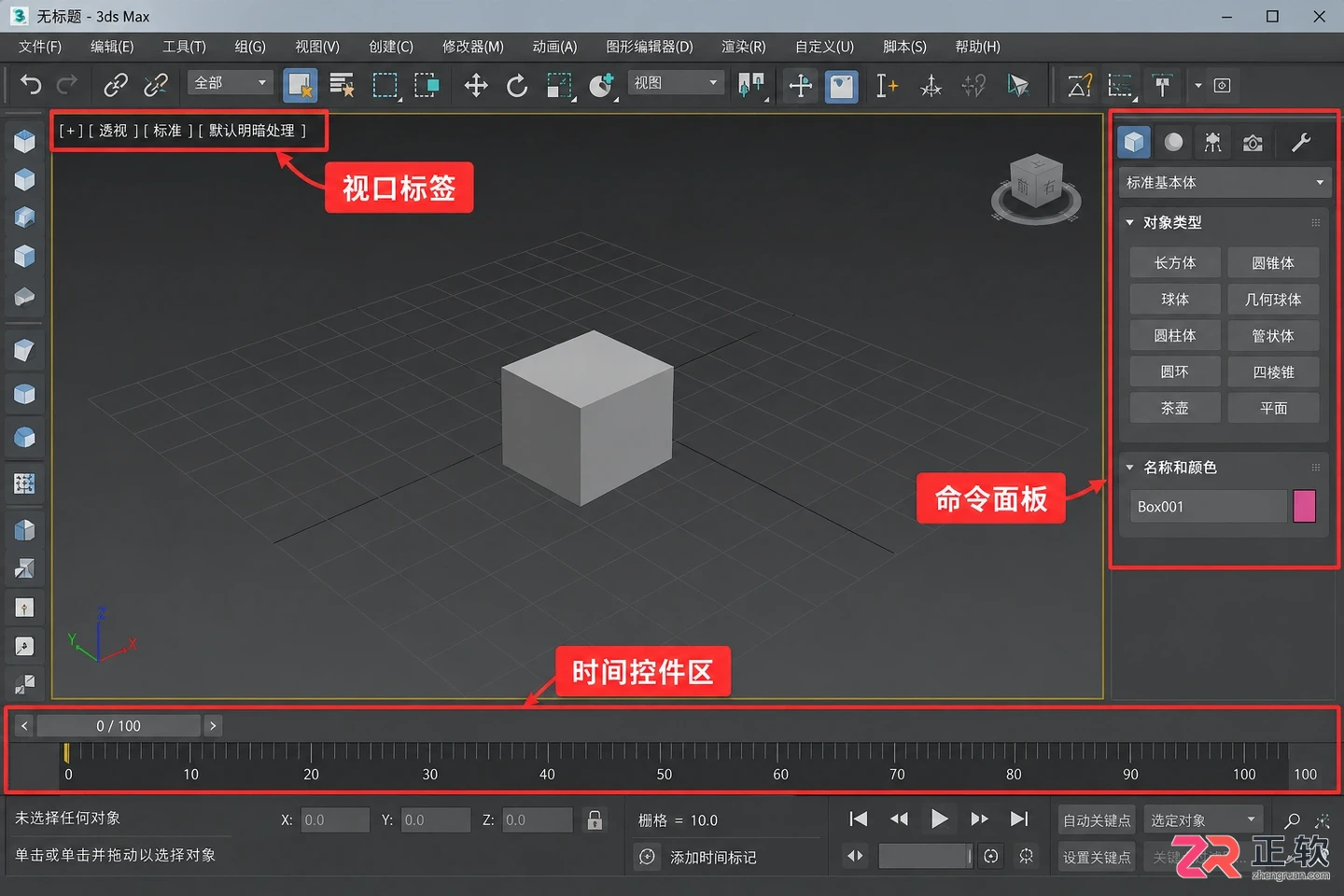Toggle Auto Key mode (自动关键点)

1097,820
